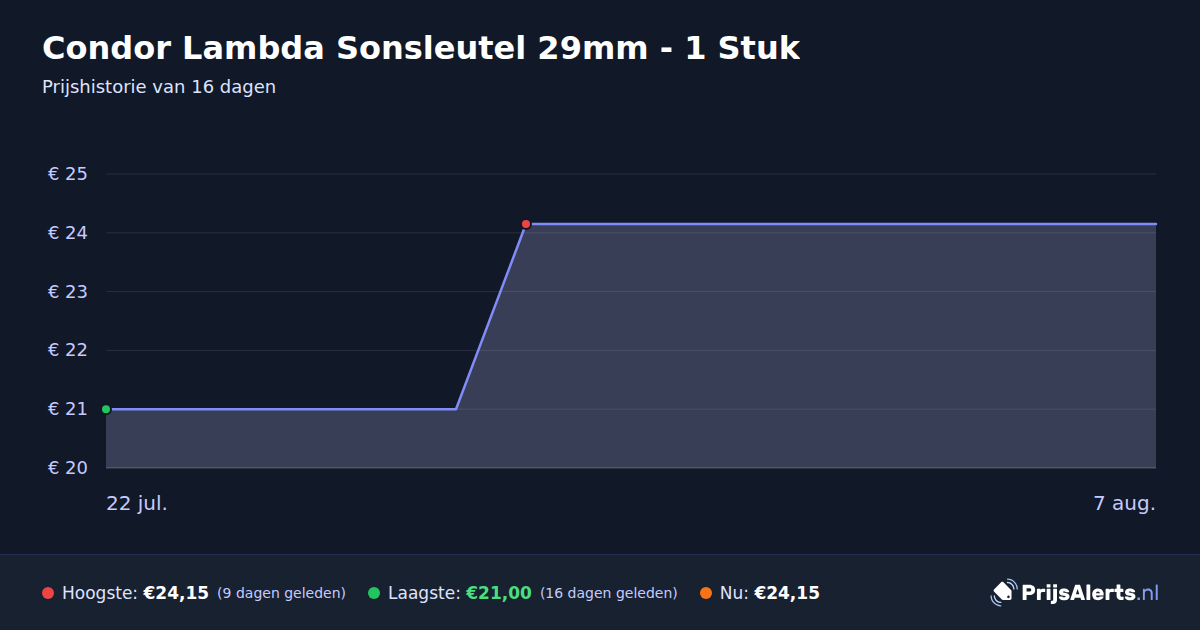Click the € 22 axis label
The width and height of the screenshot is (1200, 630).
point(68,350)
